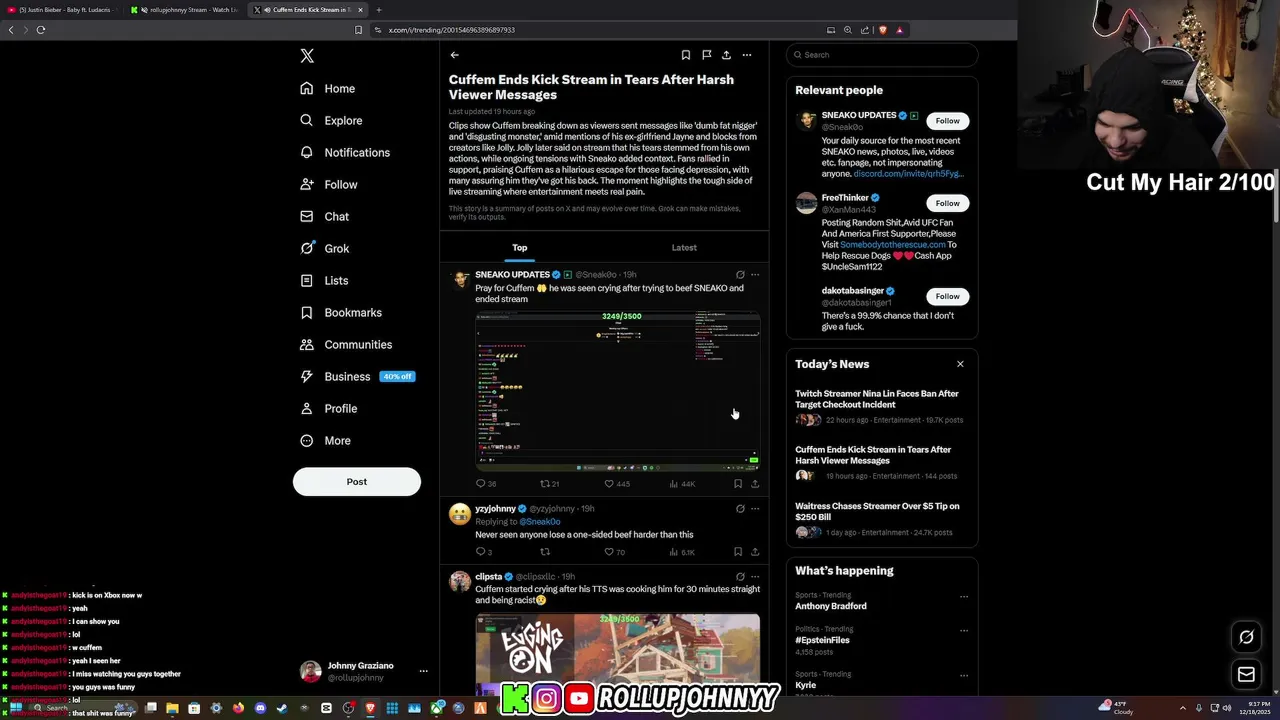Follow dakotabasinger in Relevant people
The width and height of the screenshot is (1280, 720).
(947, 296)
